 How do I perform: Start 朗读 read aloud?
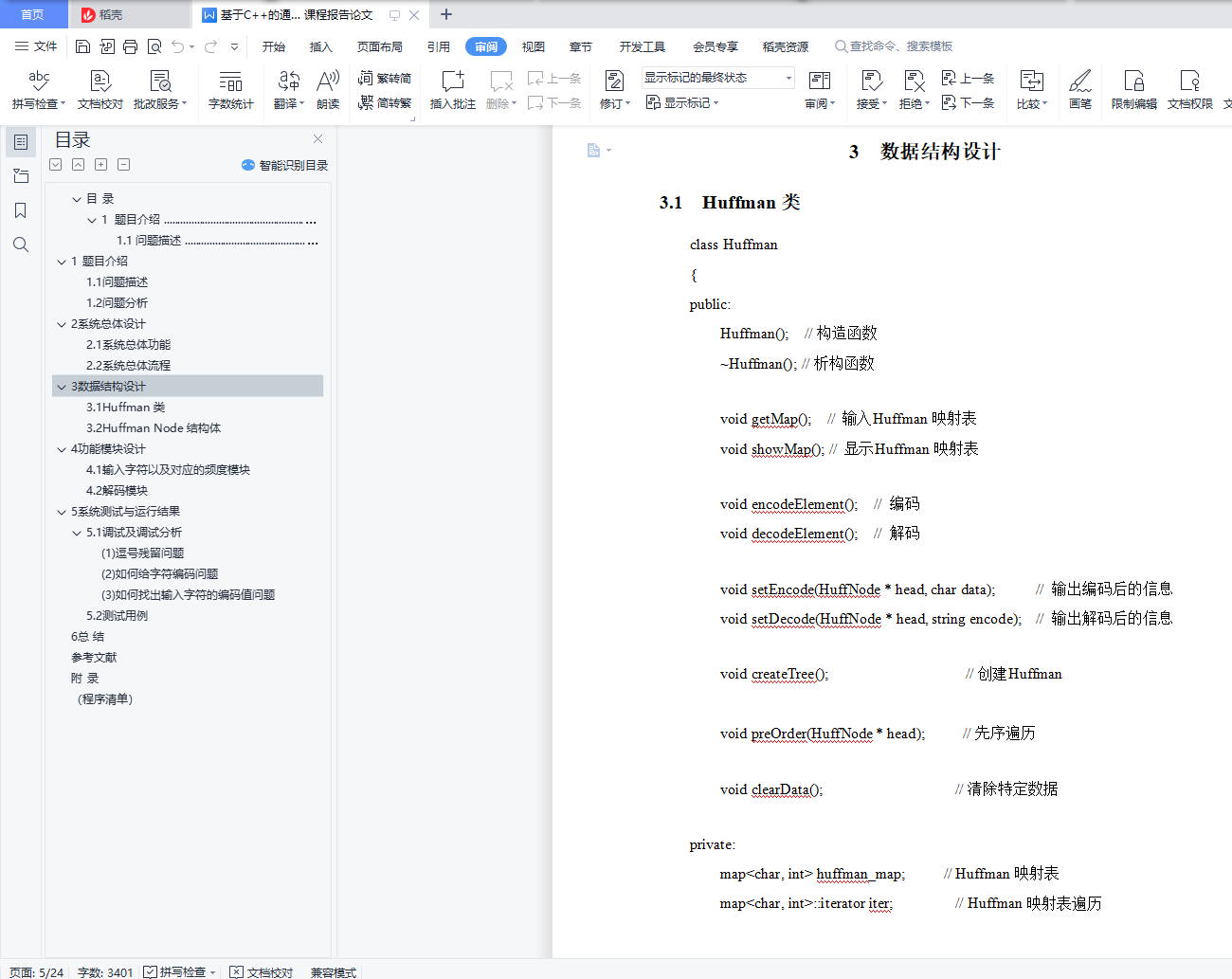click(328, 90)
